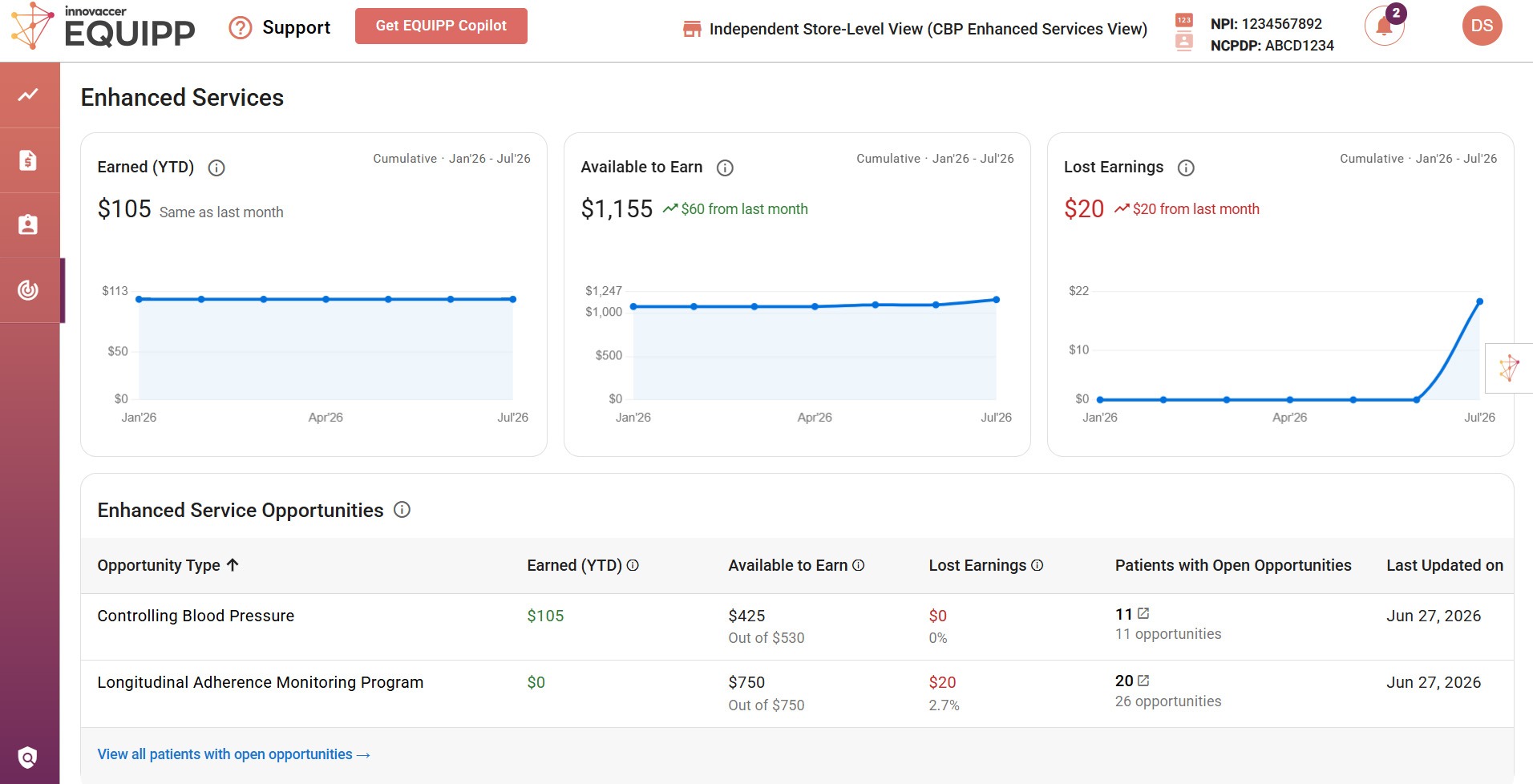1533x784 pixels.
Task: Open external link icon next to 20 patients
Action: point(1144,680)
